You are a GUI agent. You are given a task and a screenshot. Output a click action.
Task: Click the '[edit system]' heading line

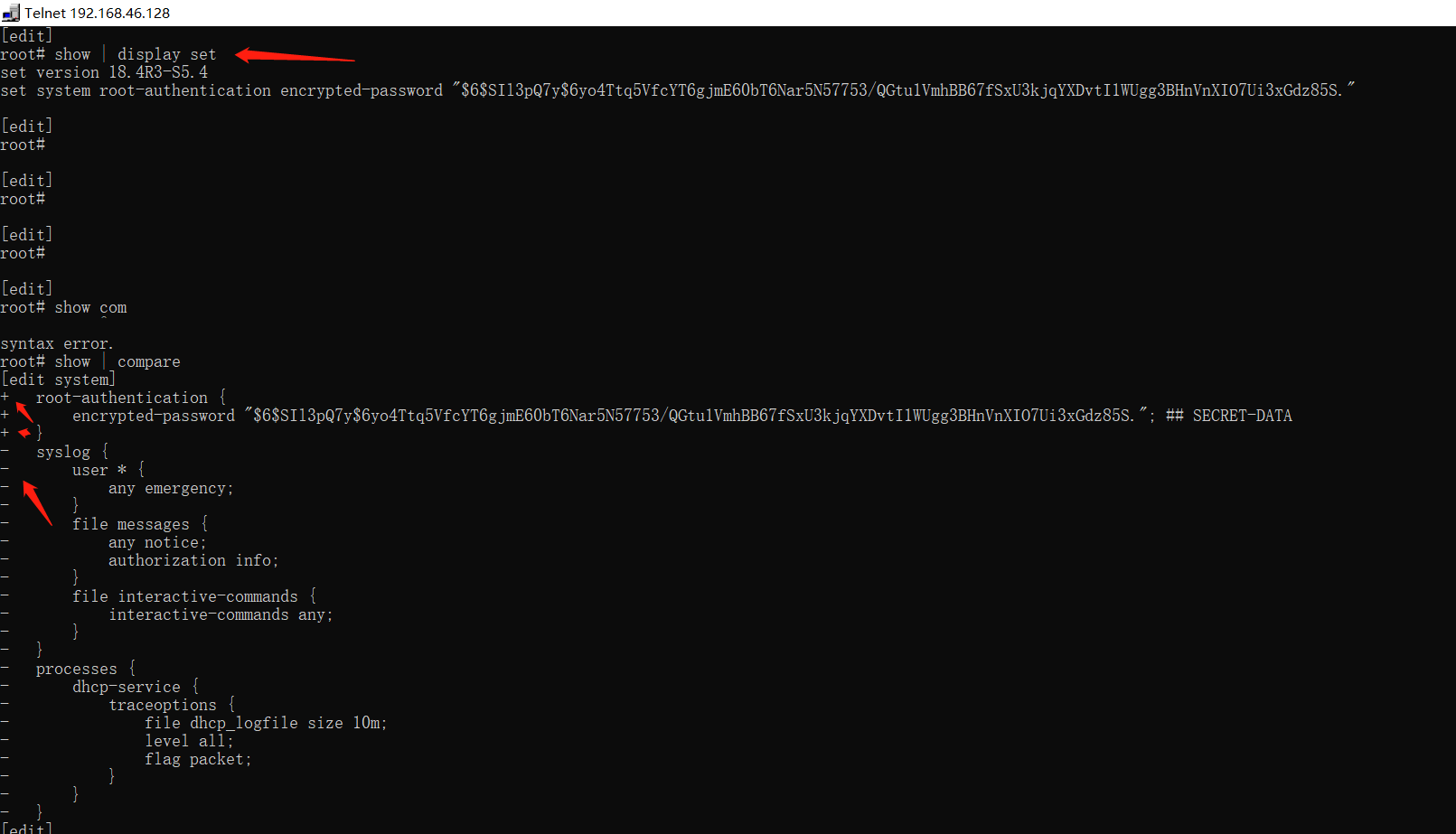coord(58,380)
